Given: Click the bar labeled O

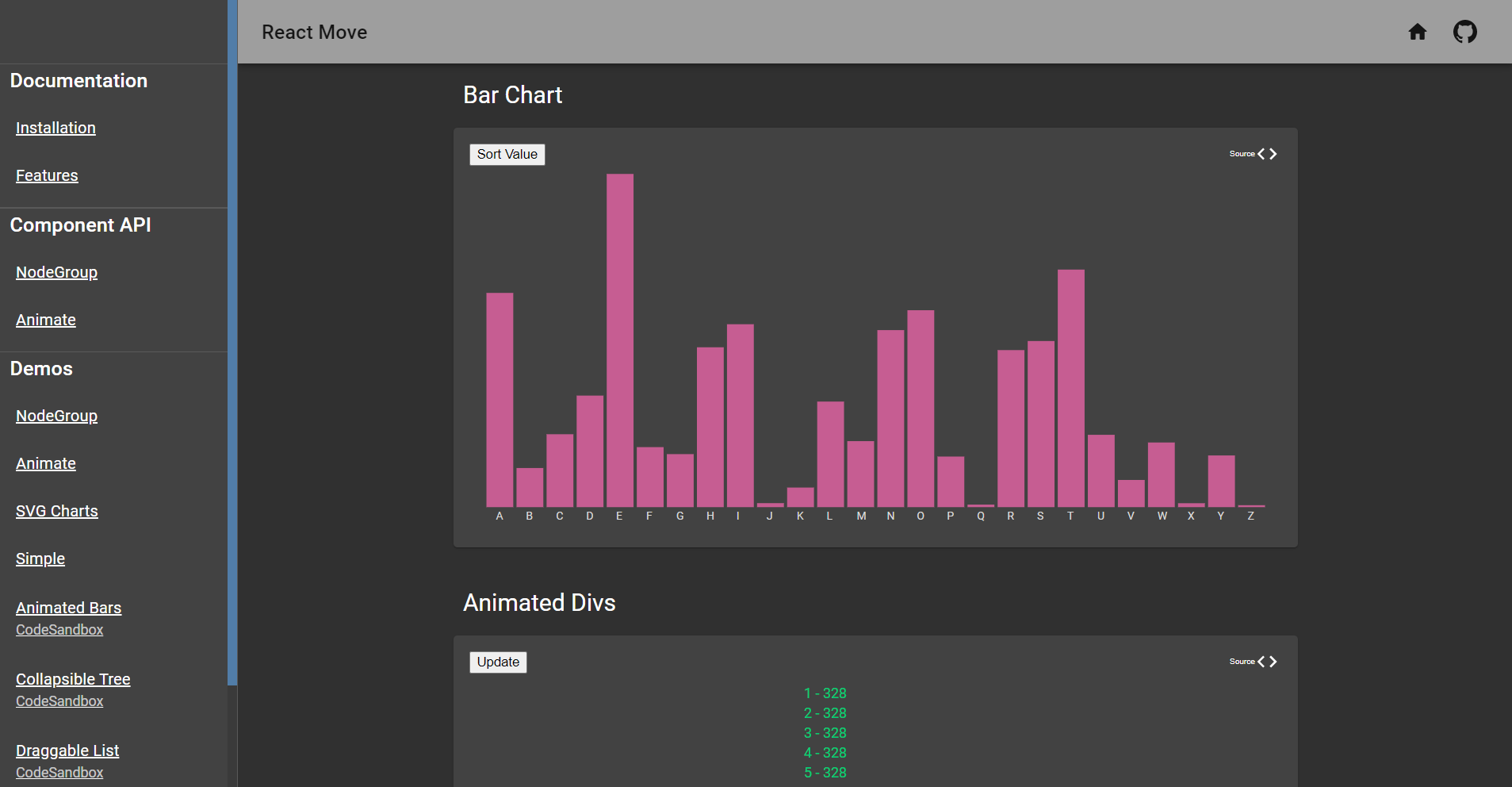Looking at the screenshot, I should 921,409.
